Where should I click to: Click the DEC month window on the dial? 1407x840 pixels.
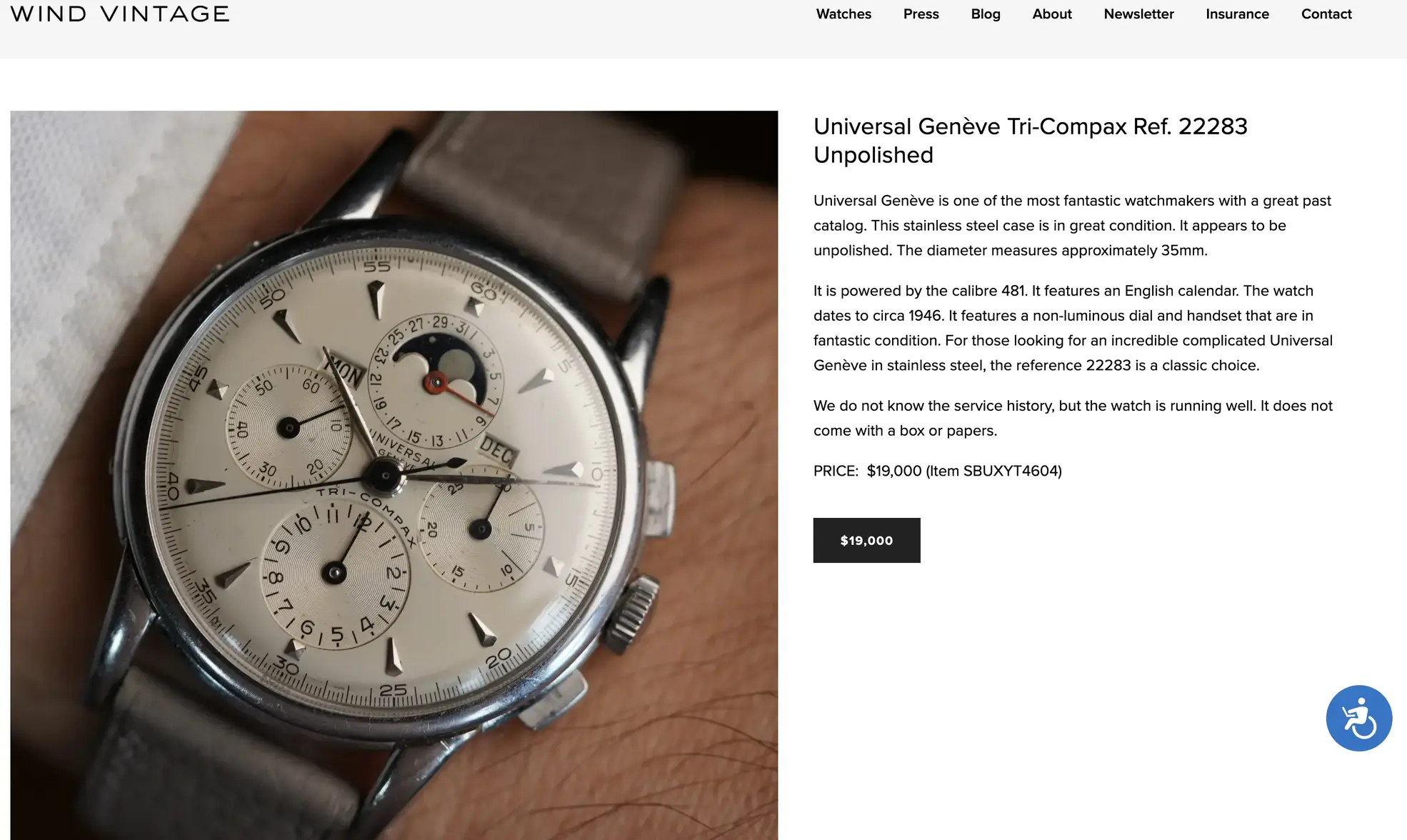[497, 451]
